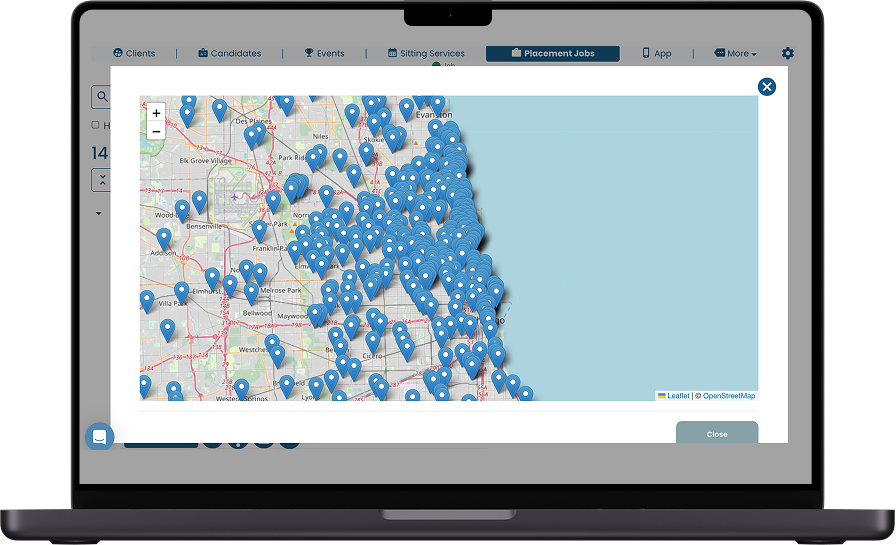Click map pin left of Villa Park

147,300
